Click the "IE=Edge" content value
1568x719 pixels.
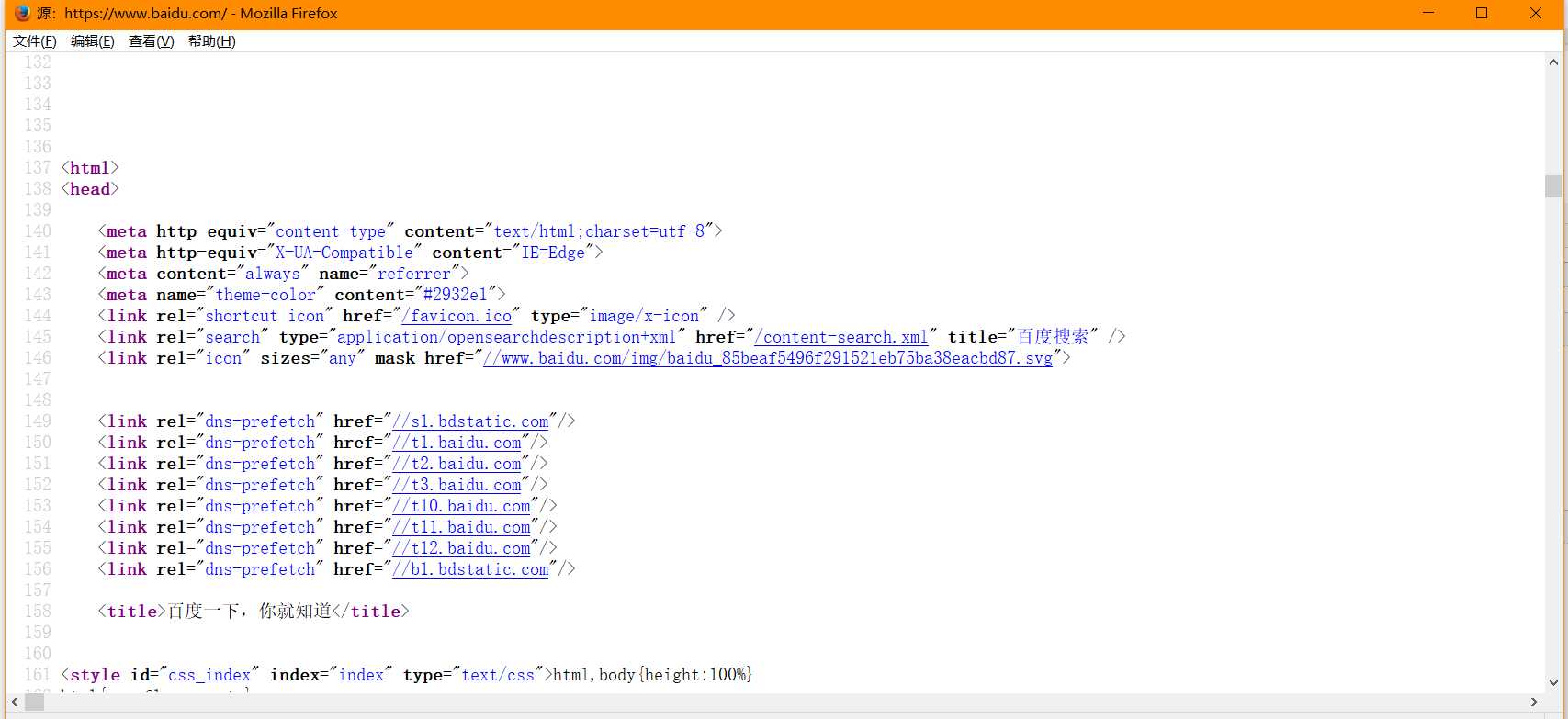pos(553,253)
